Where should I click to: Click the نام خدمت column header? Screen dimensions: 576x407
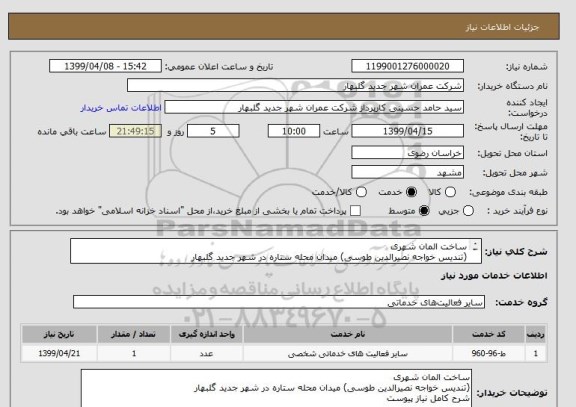click(348, 334)
